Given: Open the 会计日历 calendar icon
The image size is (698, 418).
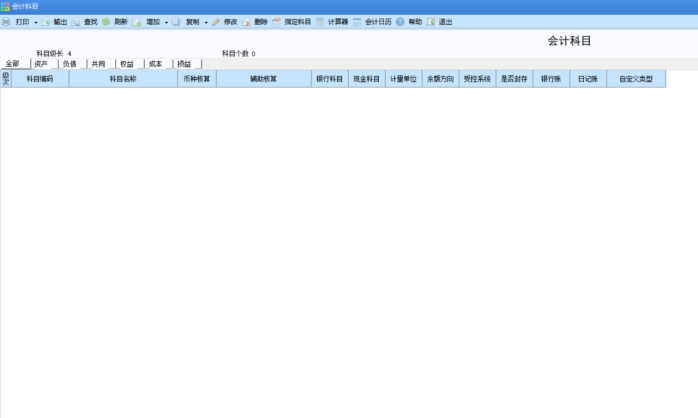Looking at the screenshot, I should (357, 22).
